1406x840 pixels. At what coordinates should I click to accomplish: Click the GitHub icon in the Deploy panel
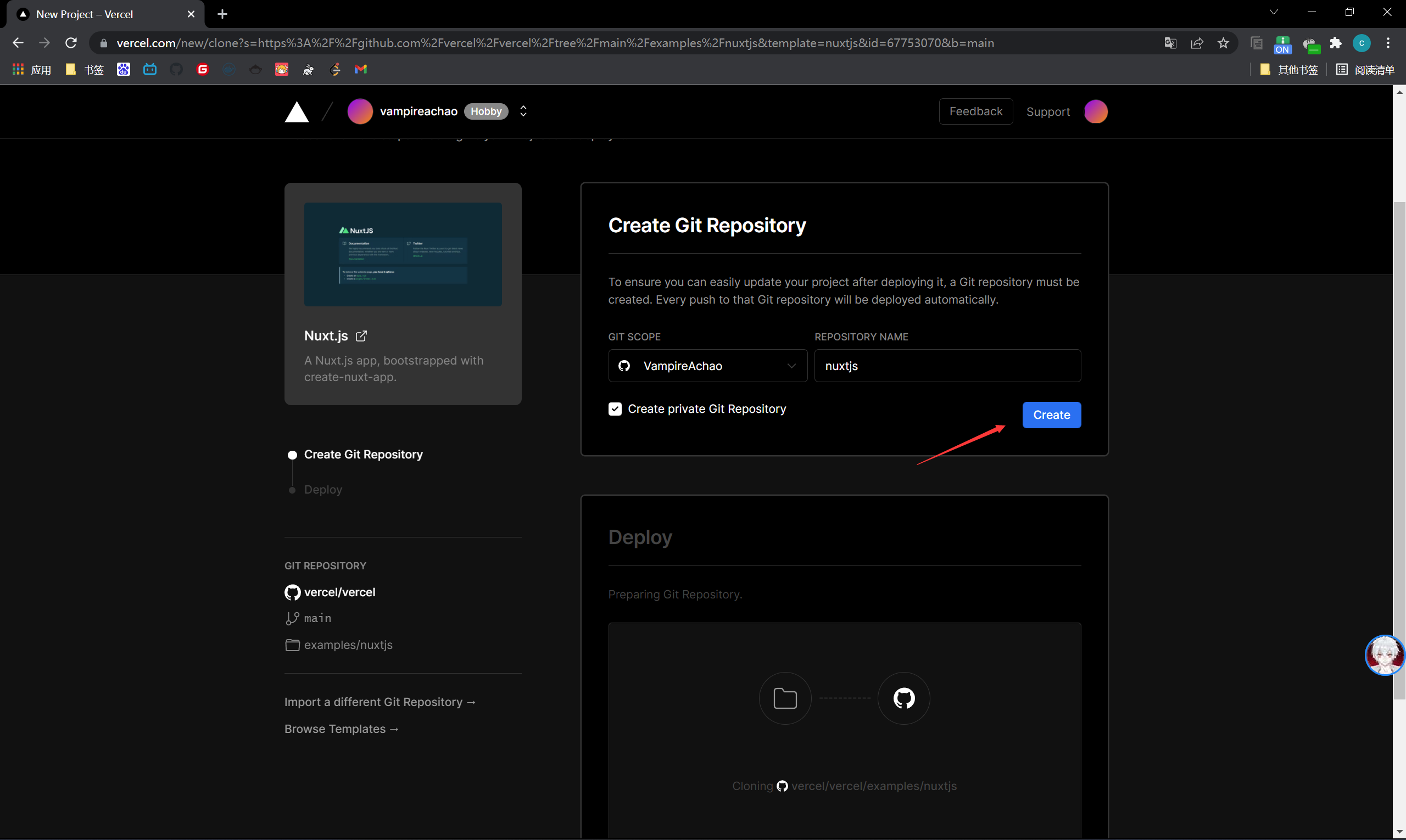(903, 698)
